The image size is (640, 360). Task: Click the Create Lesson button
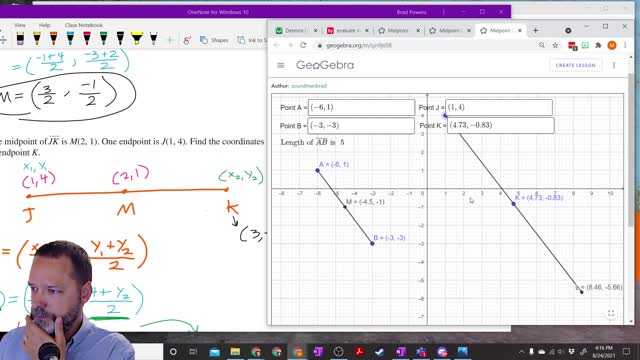576,65
